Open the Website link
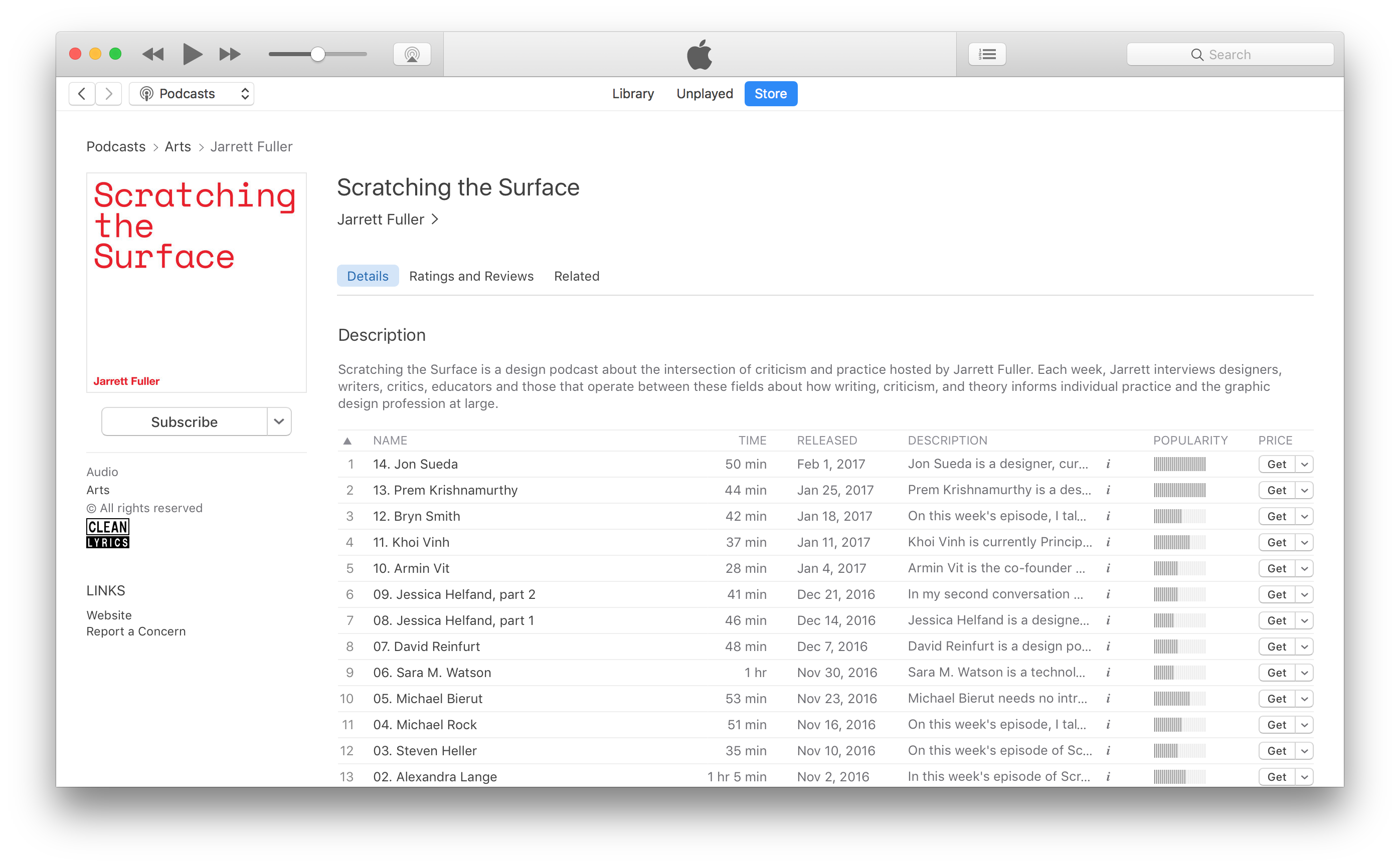1400x867 pixels. tap(109, 615)
